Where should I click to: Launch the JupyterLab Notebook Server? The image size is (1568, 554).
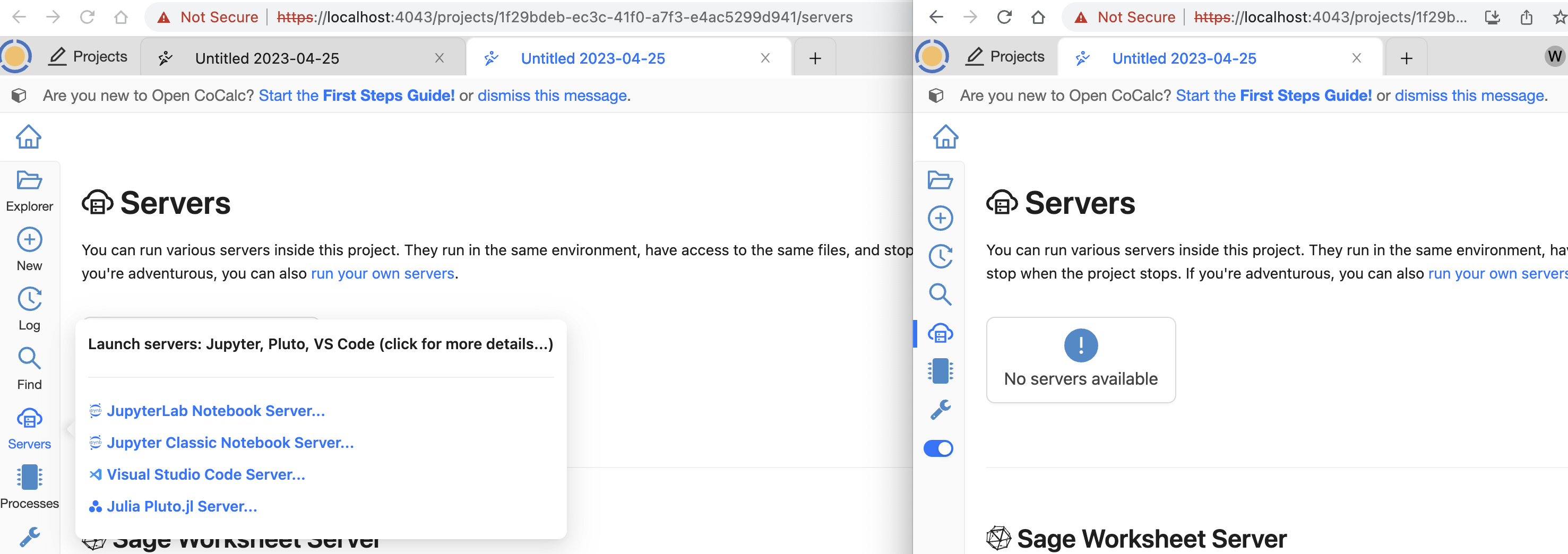pyautogui.click(x=216, y=411)
